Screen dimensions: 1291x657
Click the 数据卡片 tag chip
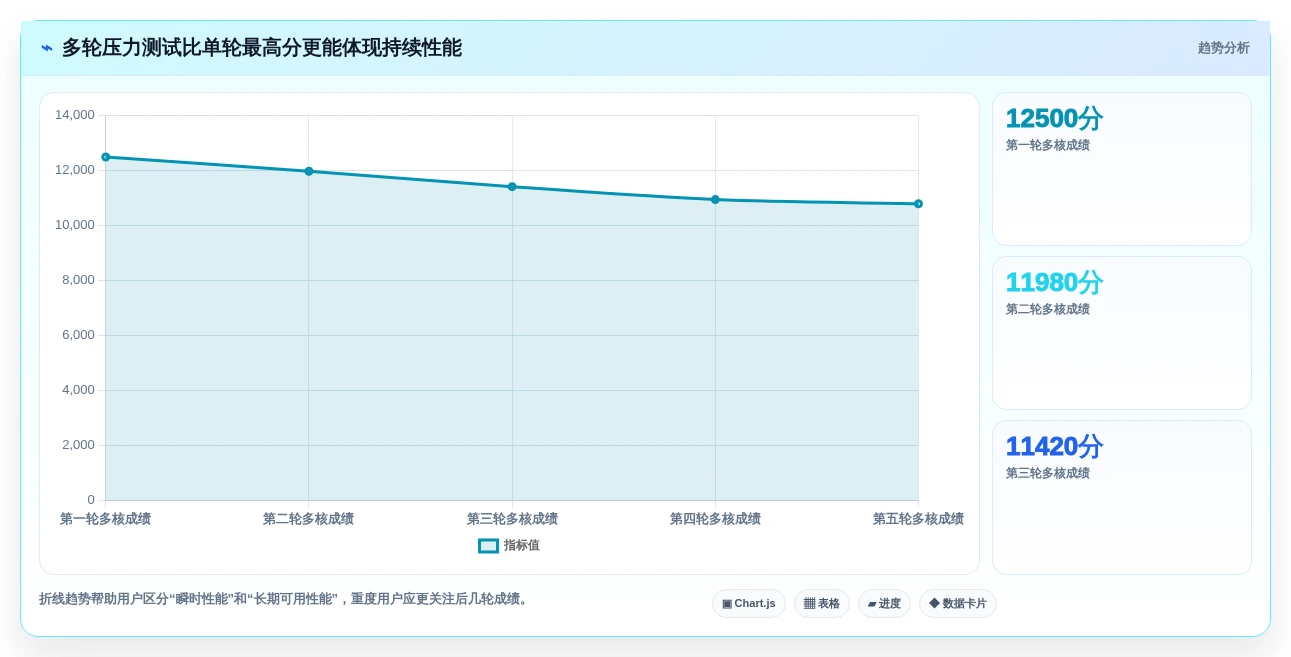958,604
